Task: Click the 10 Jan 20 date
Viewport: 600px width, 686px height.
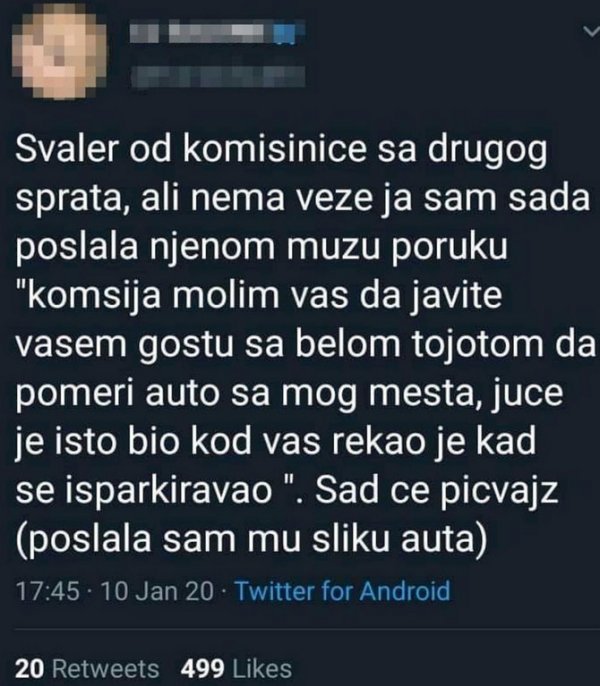Action: tap(158, 591)
